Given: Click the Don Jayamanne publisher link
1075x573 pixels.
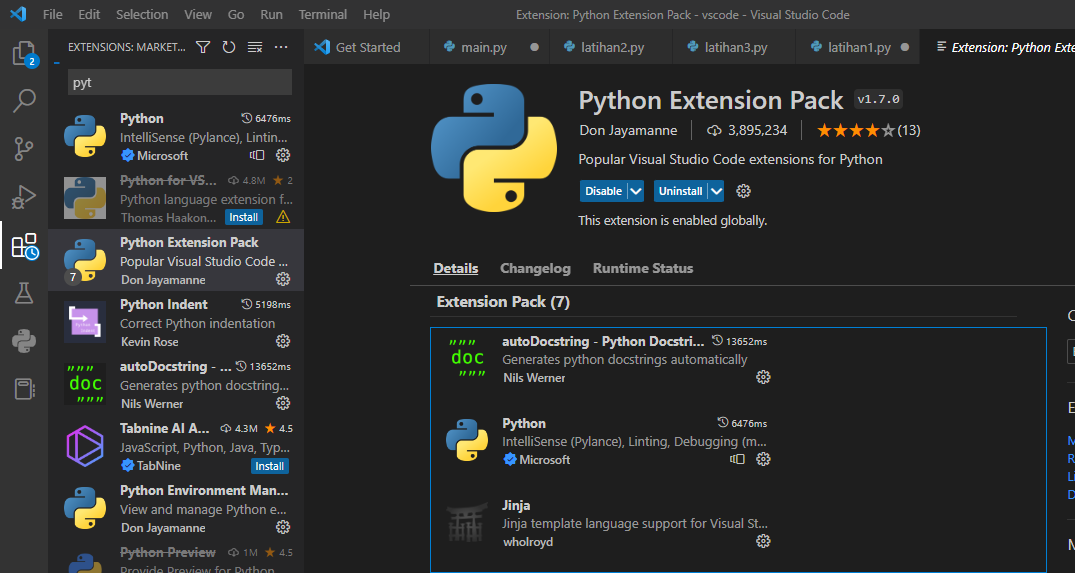Looking at the screenshot, I should (x=628, y=130).
